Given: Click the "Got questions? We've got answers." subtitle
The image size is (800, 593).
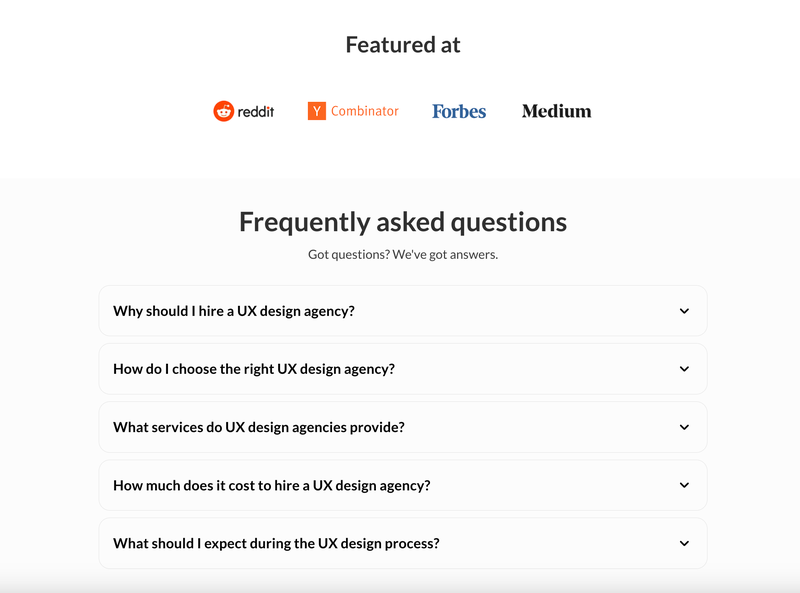Looking at the screenshot, I should click(403, 254).
